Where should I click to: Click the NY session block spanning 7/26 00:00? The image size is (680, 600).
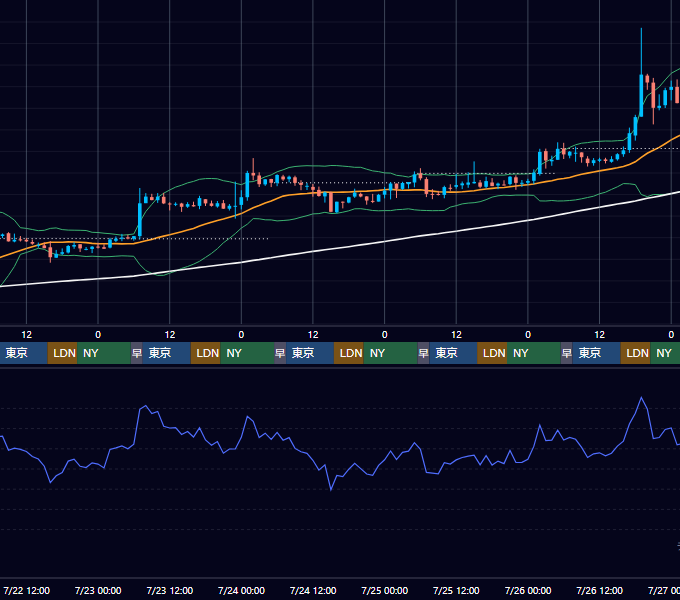[x=534, y=353]
